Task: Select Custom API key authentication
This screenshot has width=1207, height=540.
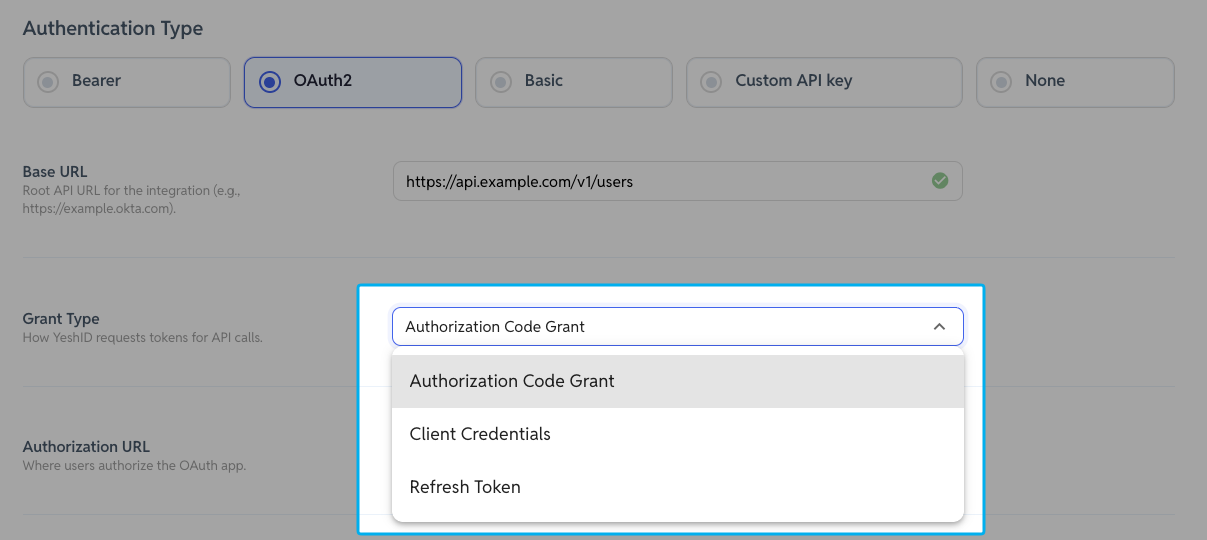Action: point(824,82)
